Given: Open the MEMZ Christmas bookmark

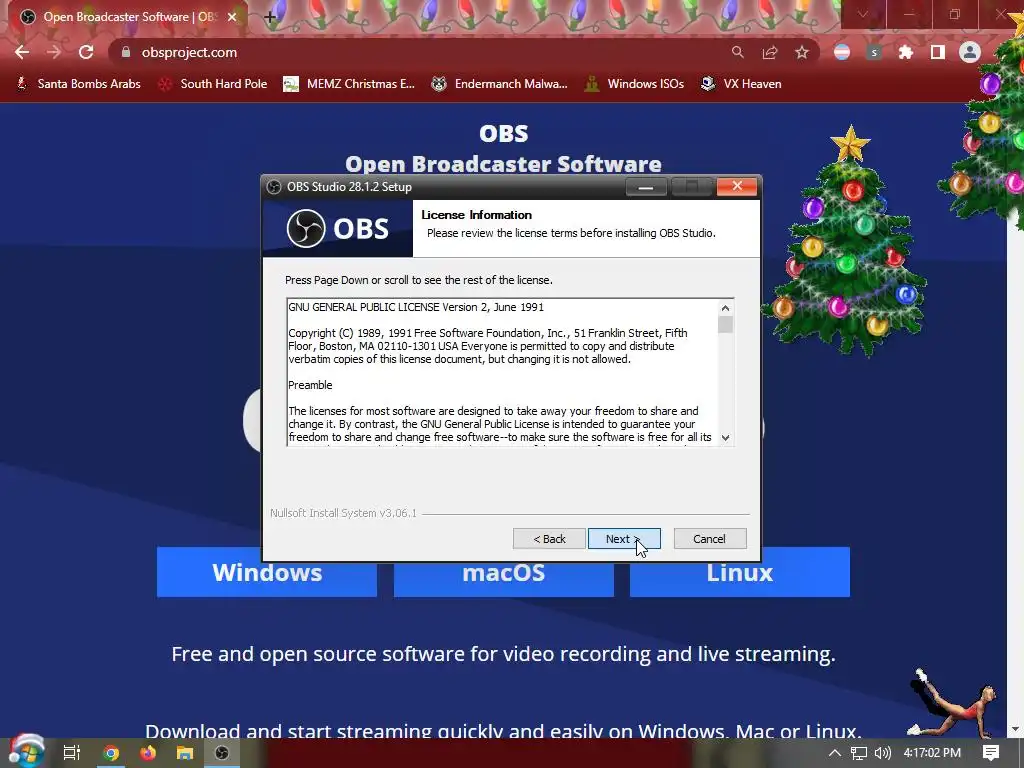Looking at the screenshot, I should (349, 84).
